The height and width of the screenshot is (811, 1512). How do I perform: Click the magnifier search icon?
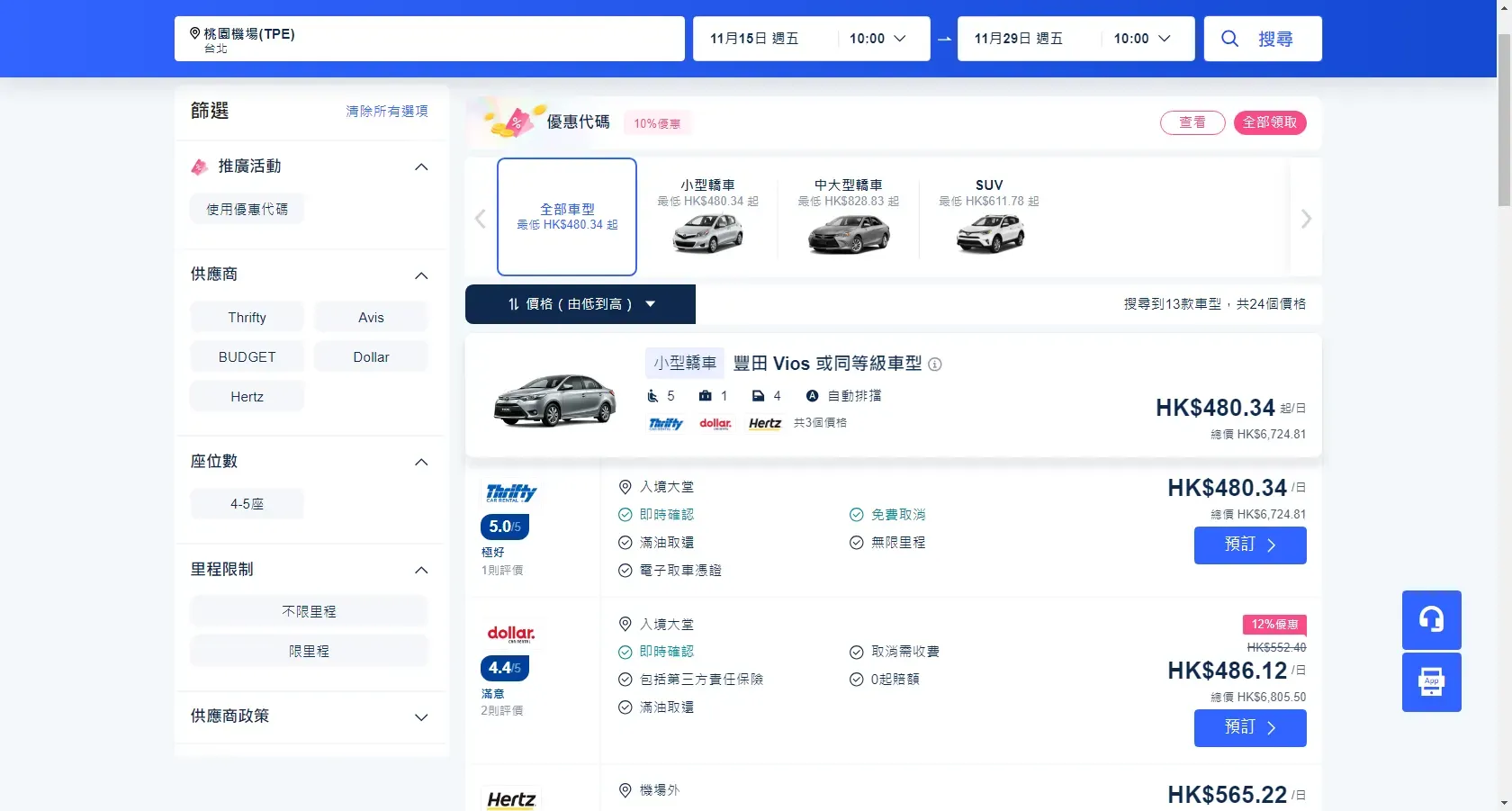coord(1229,38)
